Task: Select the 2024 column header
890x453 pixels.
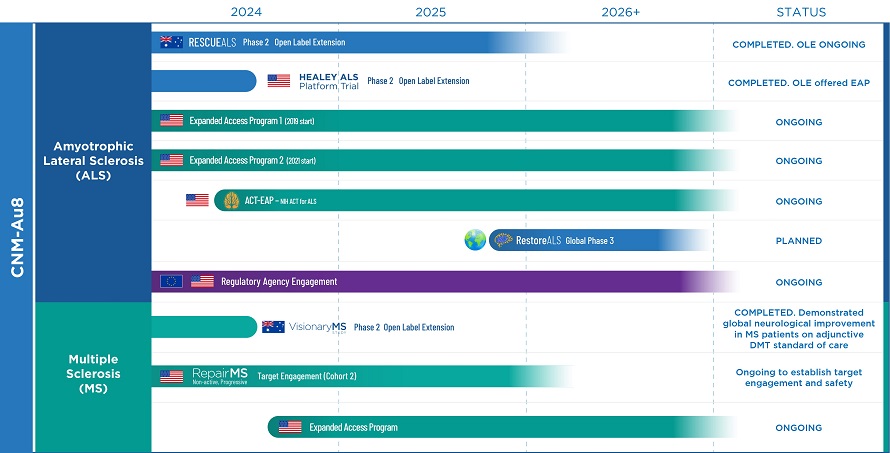Action: [246, 12]
